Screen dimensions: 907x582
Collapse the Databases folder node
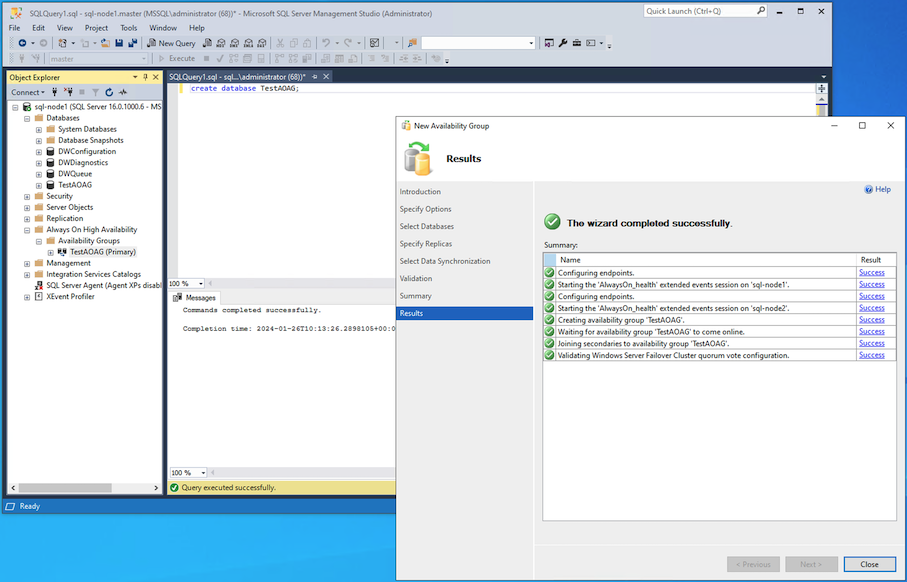[x=27, y=118]
